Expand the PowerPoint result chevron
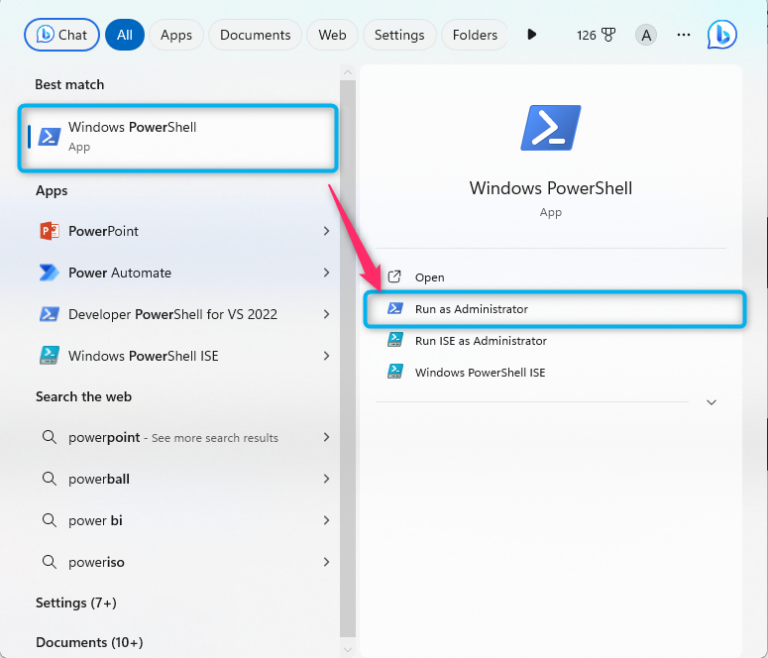The height and width of the screenshot is (658, 768). tap(326, 231)
